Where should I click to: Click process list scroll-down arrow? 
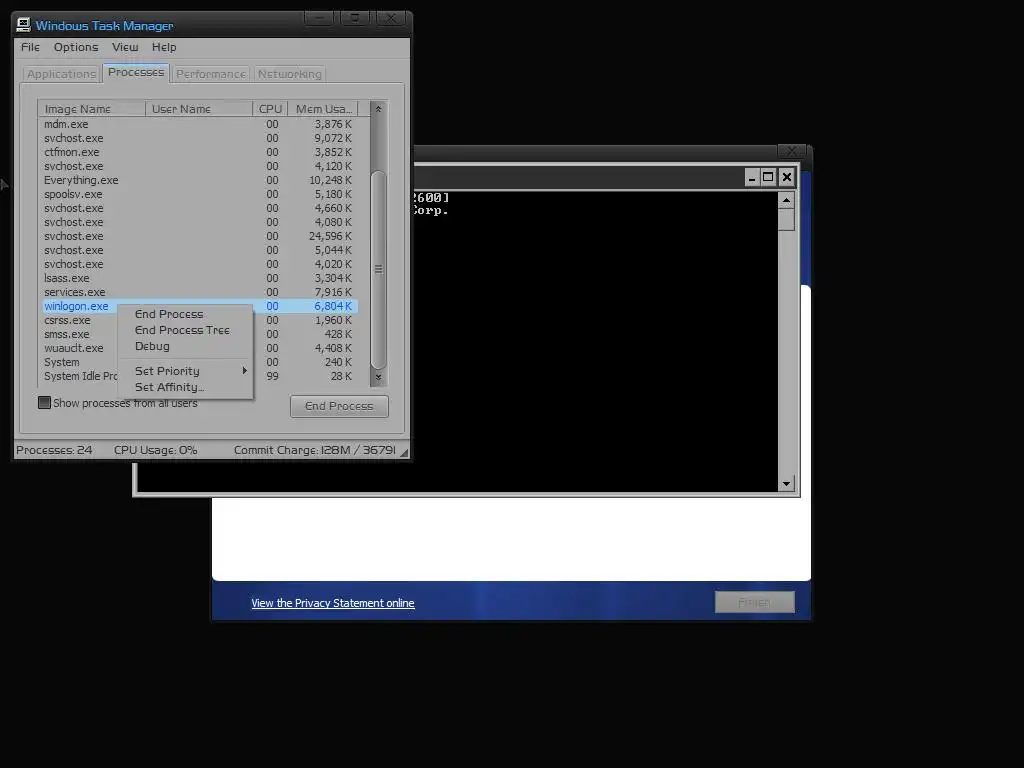[x=378, y=377]
